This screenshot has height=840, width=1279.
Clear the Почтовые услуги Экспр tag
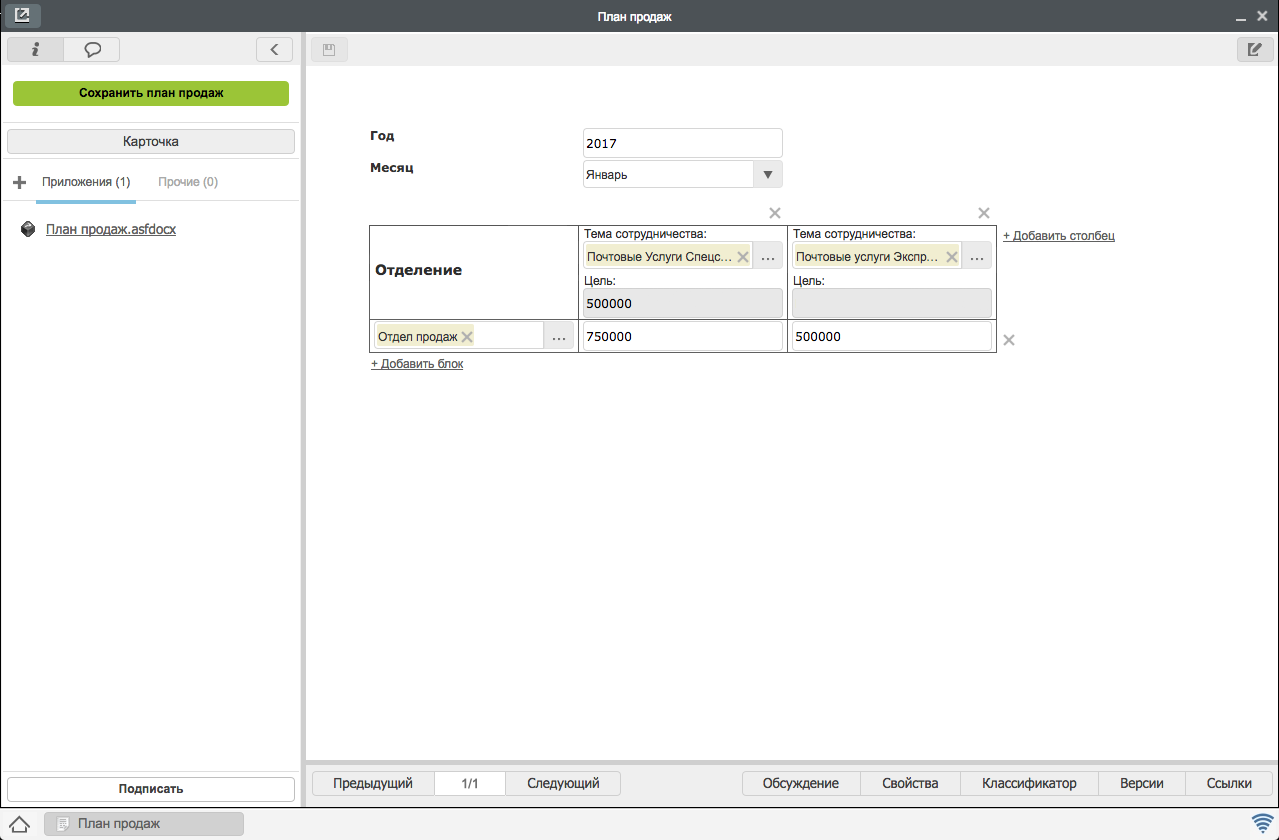pos(952,257)
